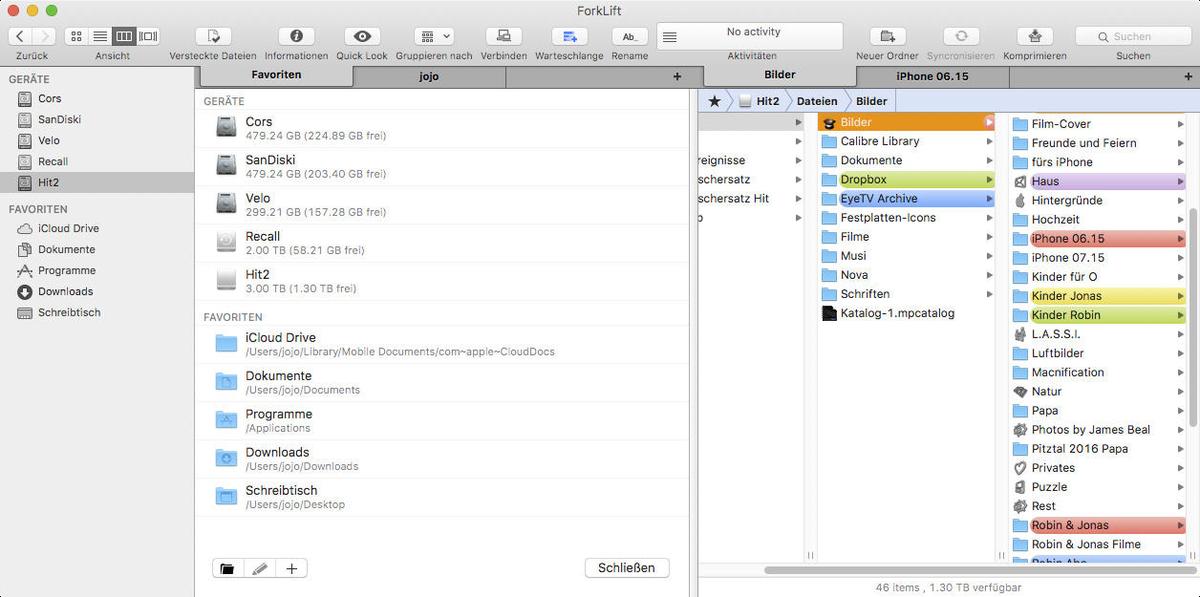This screenshot has width=1200, height=597.
Task: Open the Gruppieren nach dropdown
Action: 433,36
